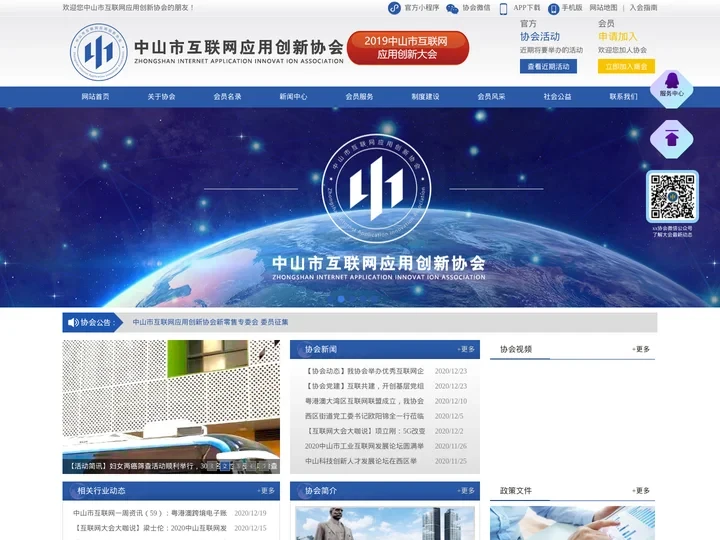
Task: Click the APP下载 phone icon
Action: pyautogui.click(x=503, y=9)
